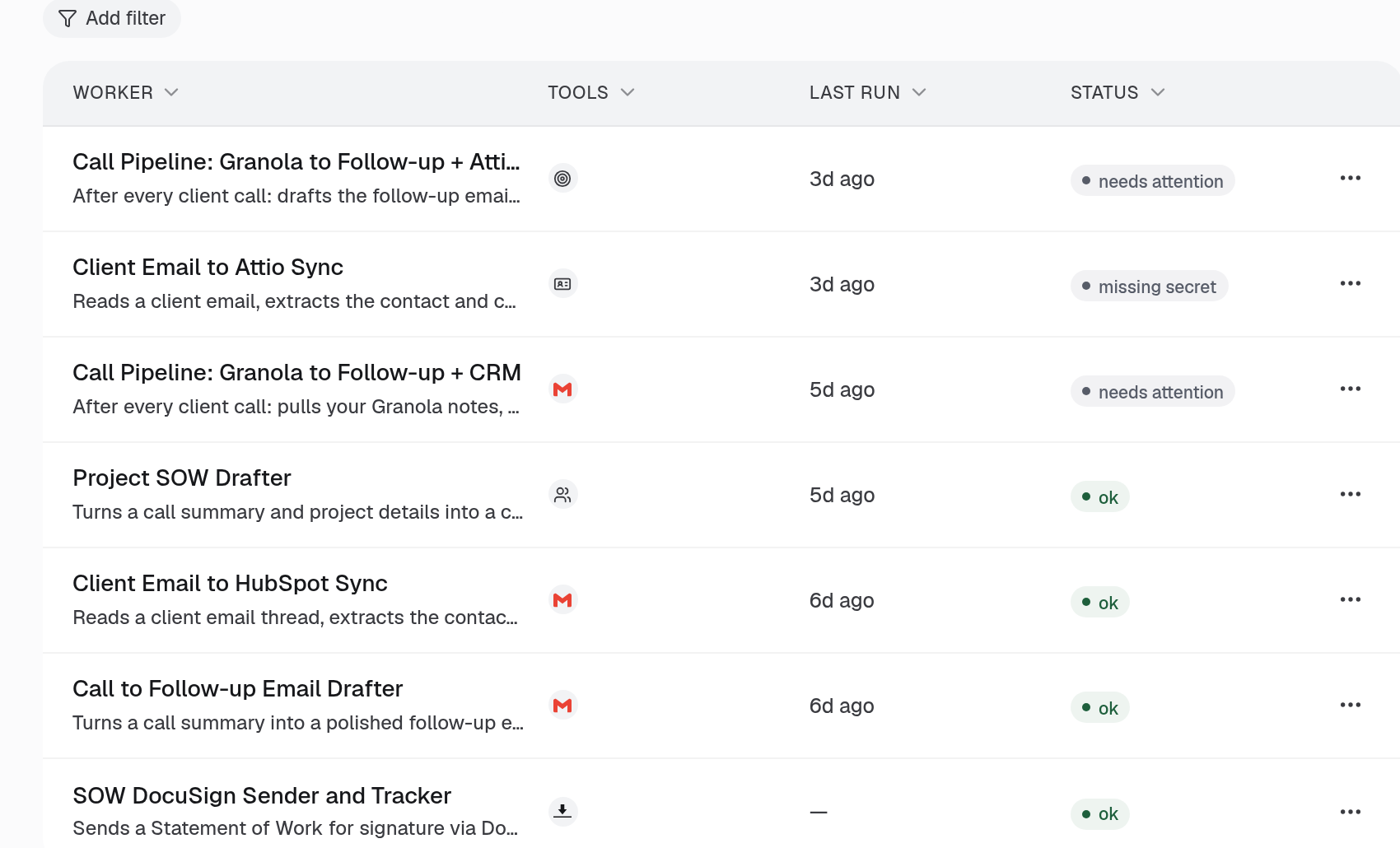Click the download icon for SOW DocuSign Sender and Tracker
The width and height of the screenshot is (1400, 848).
(562, 811)
